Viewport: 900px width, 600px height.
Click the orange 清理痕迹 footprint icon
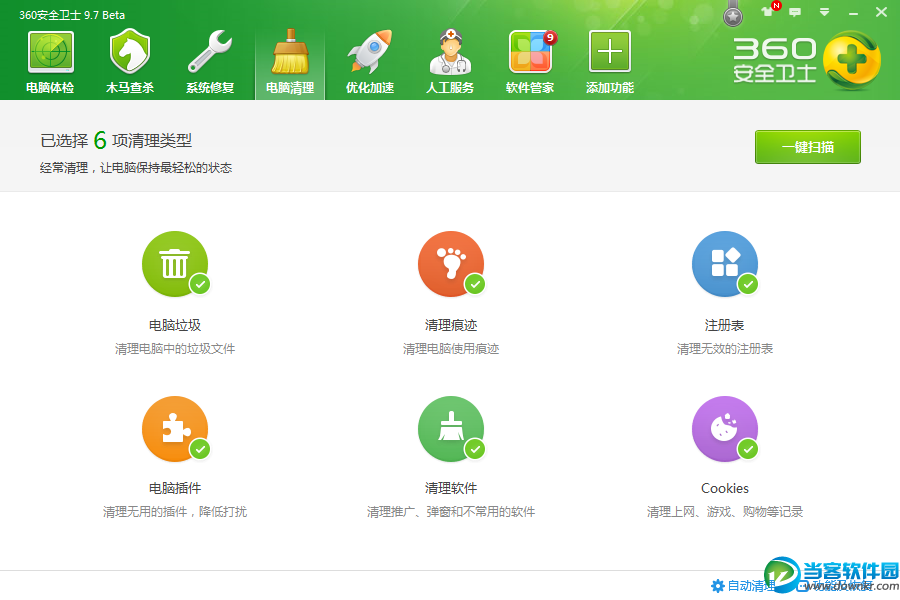451,264
